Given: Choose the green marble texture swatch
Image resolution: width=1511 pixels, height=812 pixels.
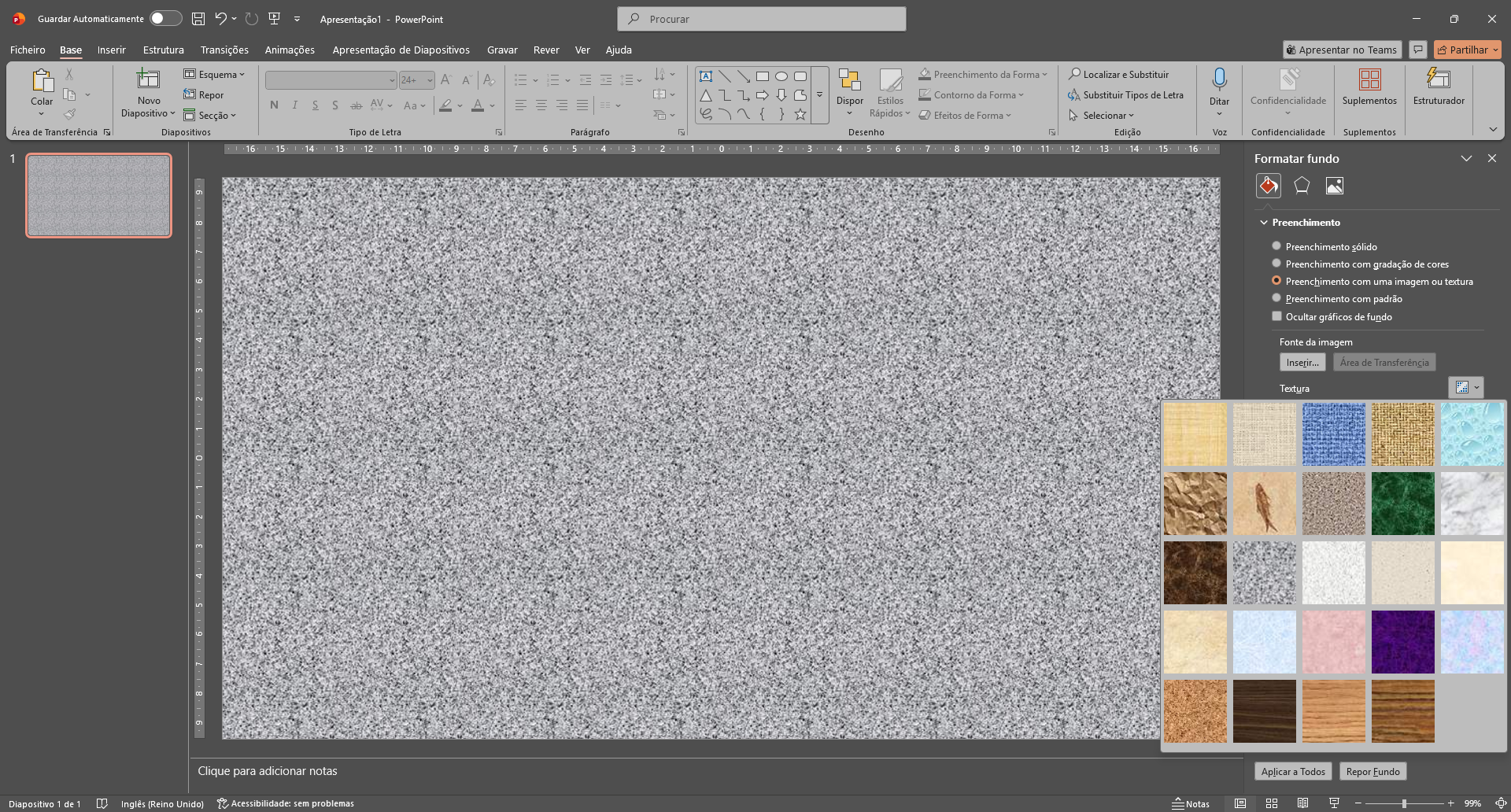Looking at the screenshot, I should (x=1402, y=504).
